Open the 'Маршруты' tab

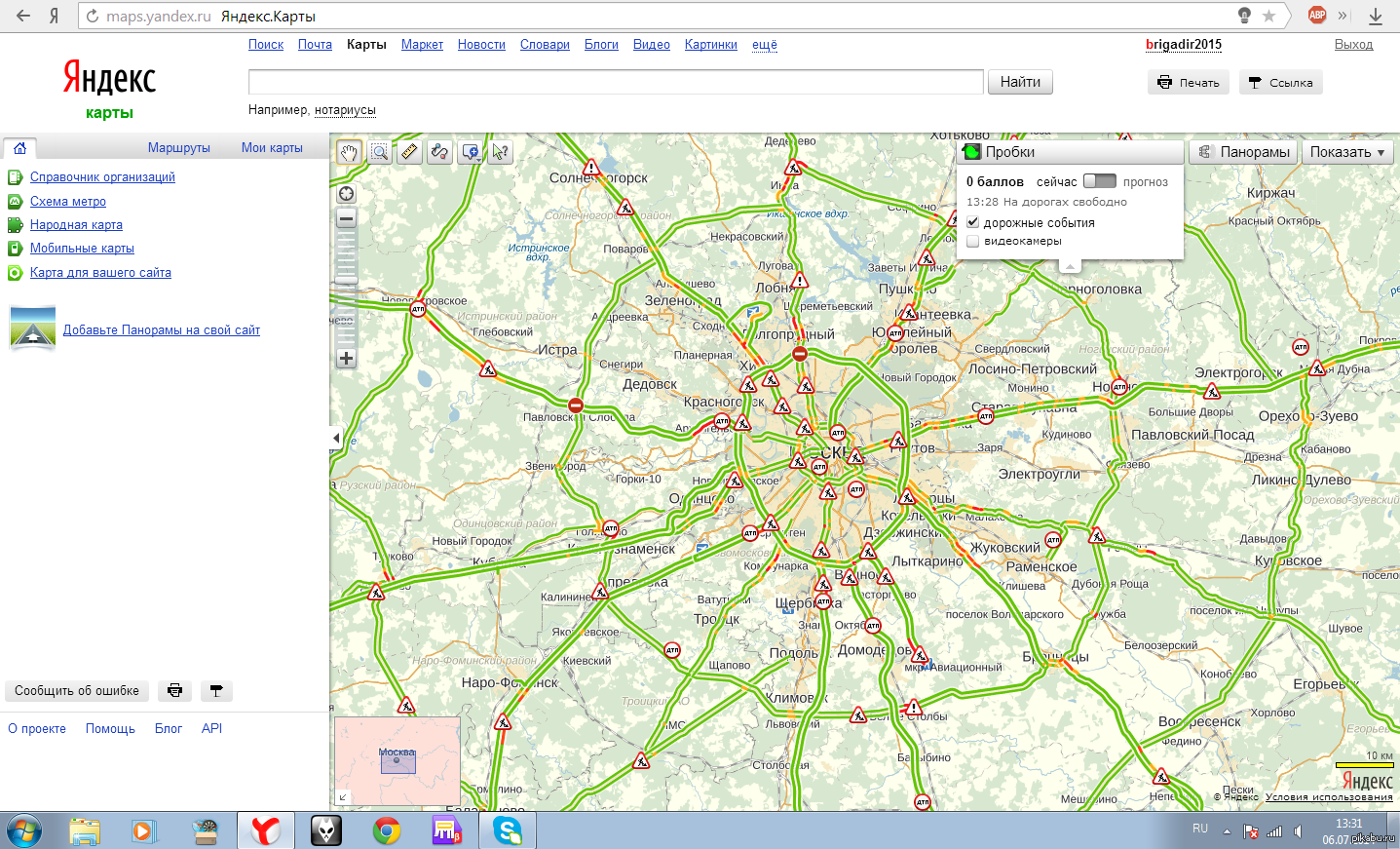(179, 148)
